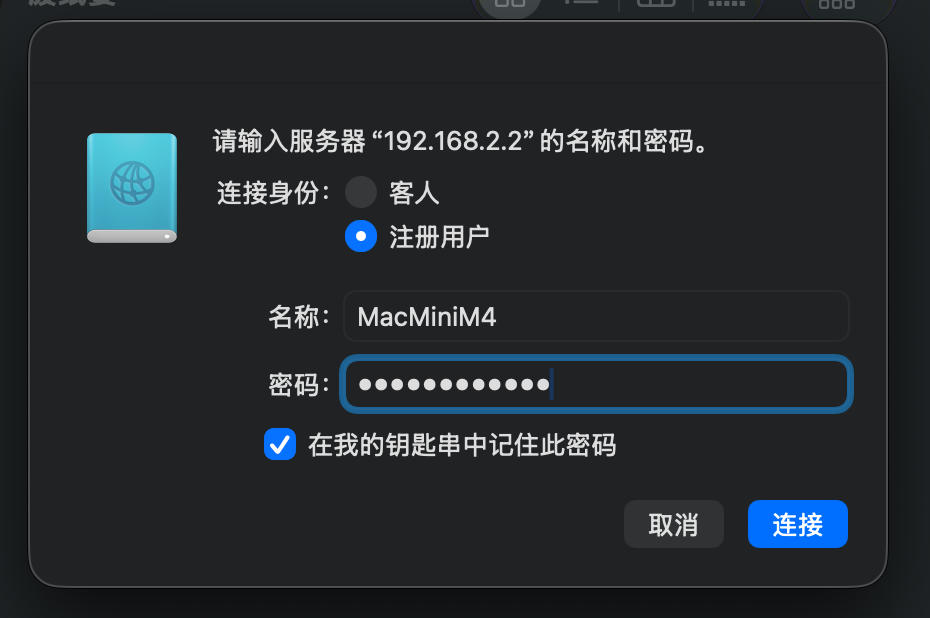The height and width of the screenshot is (618, 930).
Task: Uncheck the remember password in keychain checkbox
Action: point(280,444)
